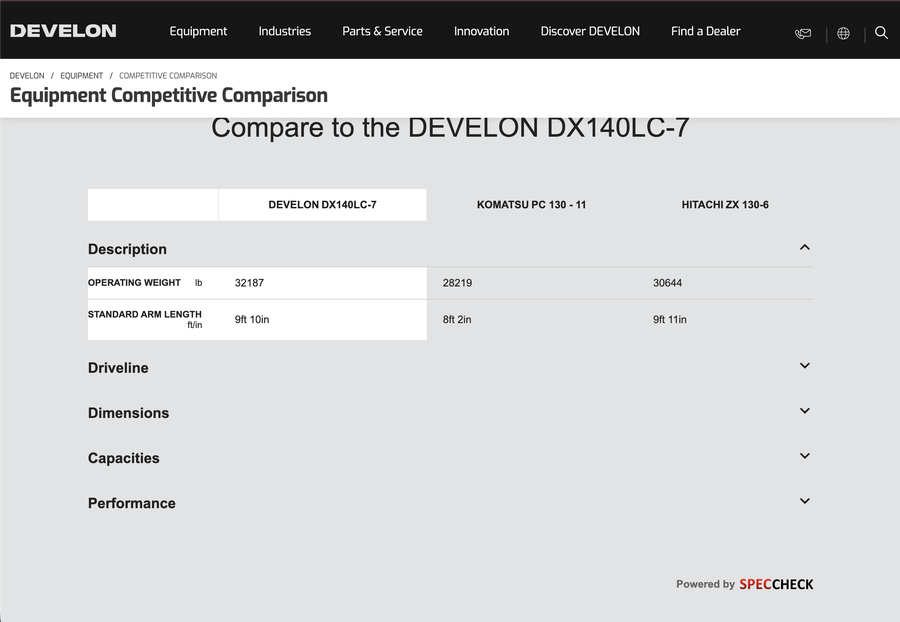Viewport: 900px width, 622px height.
Task: Click the Driveline section heading
Action: coord(118,368)
